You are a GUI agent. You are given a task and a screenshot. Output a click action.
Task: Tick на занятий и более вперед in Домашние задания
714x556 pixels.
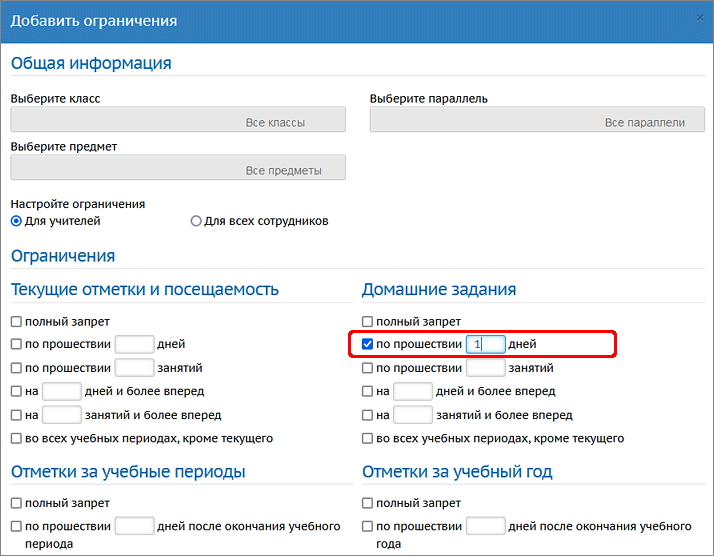coord(367,415)
